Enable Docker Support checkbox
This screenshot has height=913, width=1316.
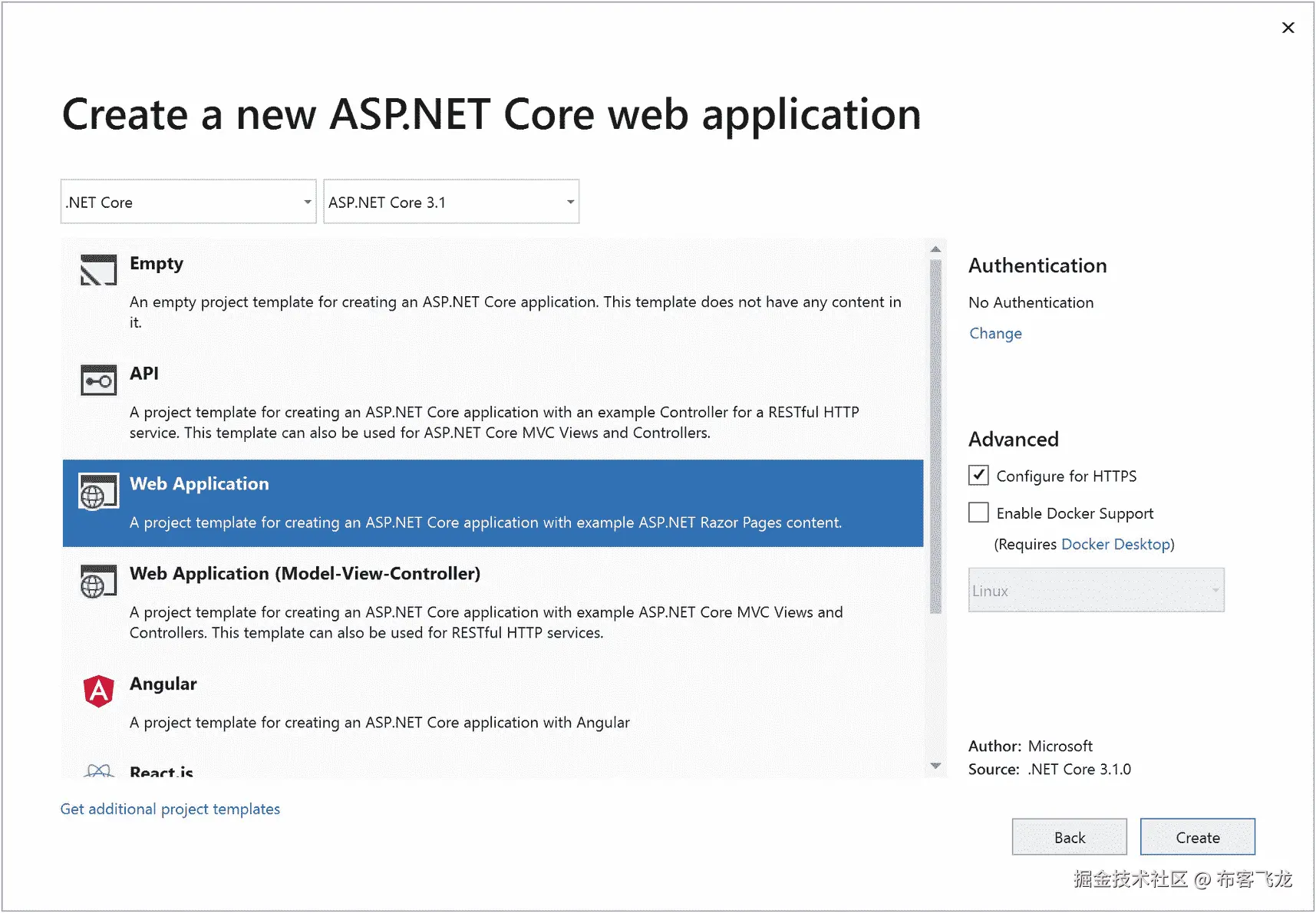pyautogui.click(x=978, y=513)
